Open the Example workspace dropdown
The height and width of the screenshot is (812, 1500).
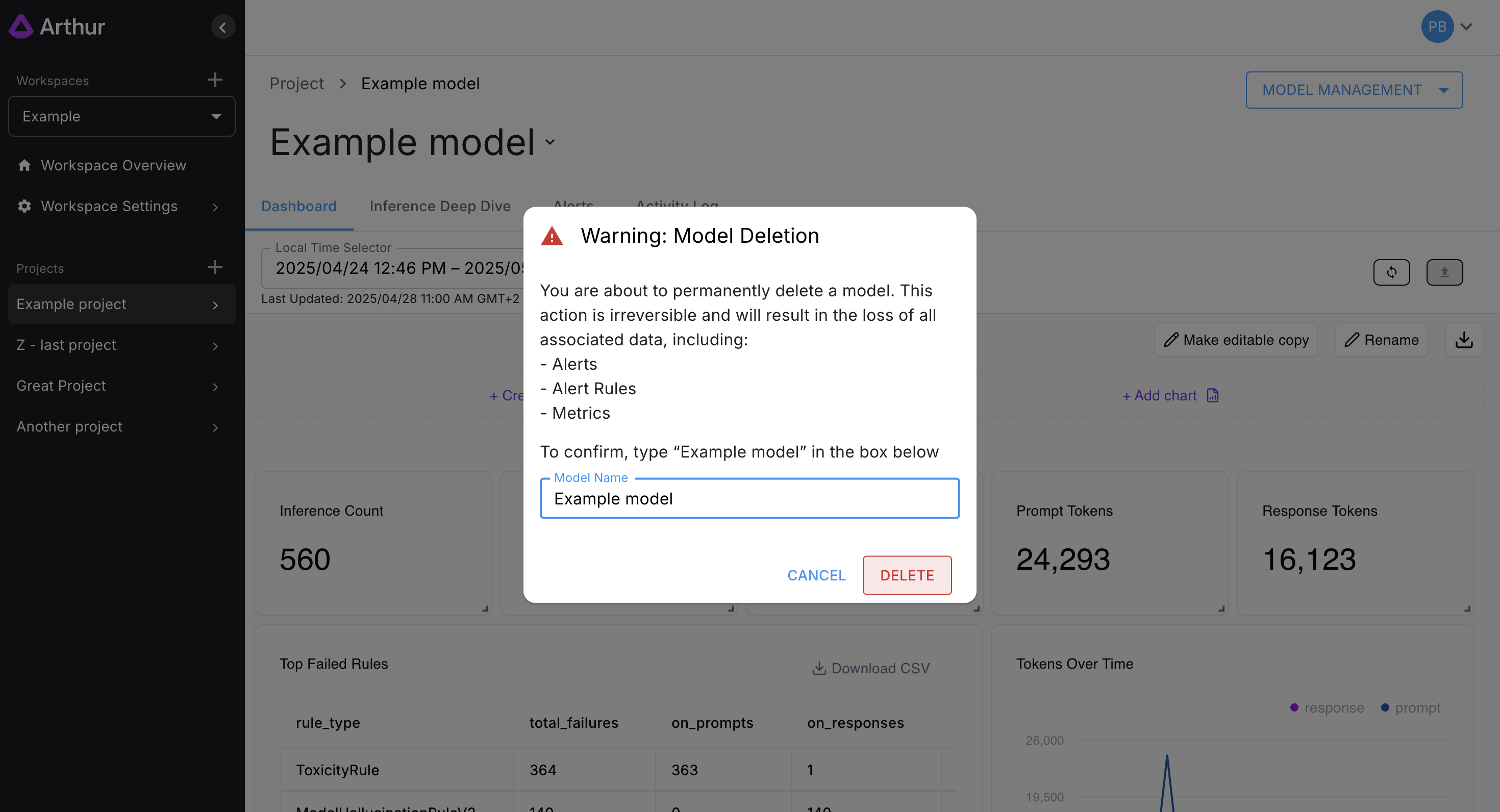coord(122,116)
